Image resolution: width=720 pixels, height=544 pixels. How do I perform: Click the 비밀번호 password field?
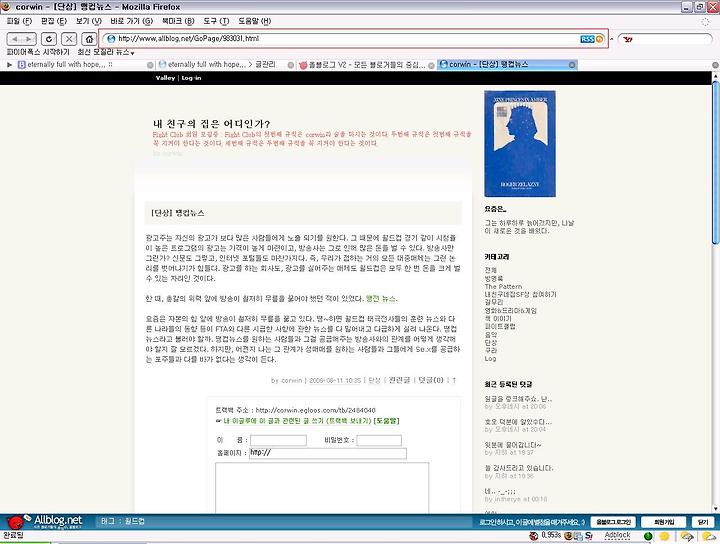379,440
